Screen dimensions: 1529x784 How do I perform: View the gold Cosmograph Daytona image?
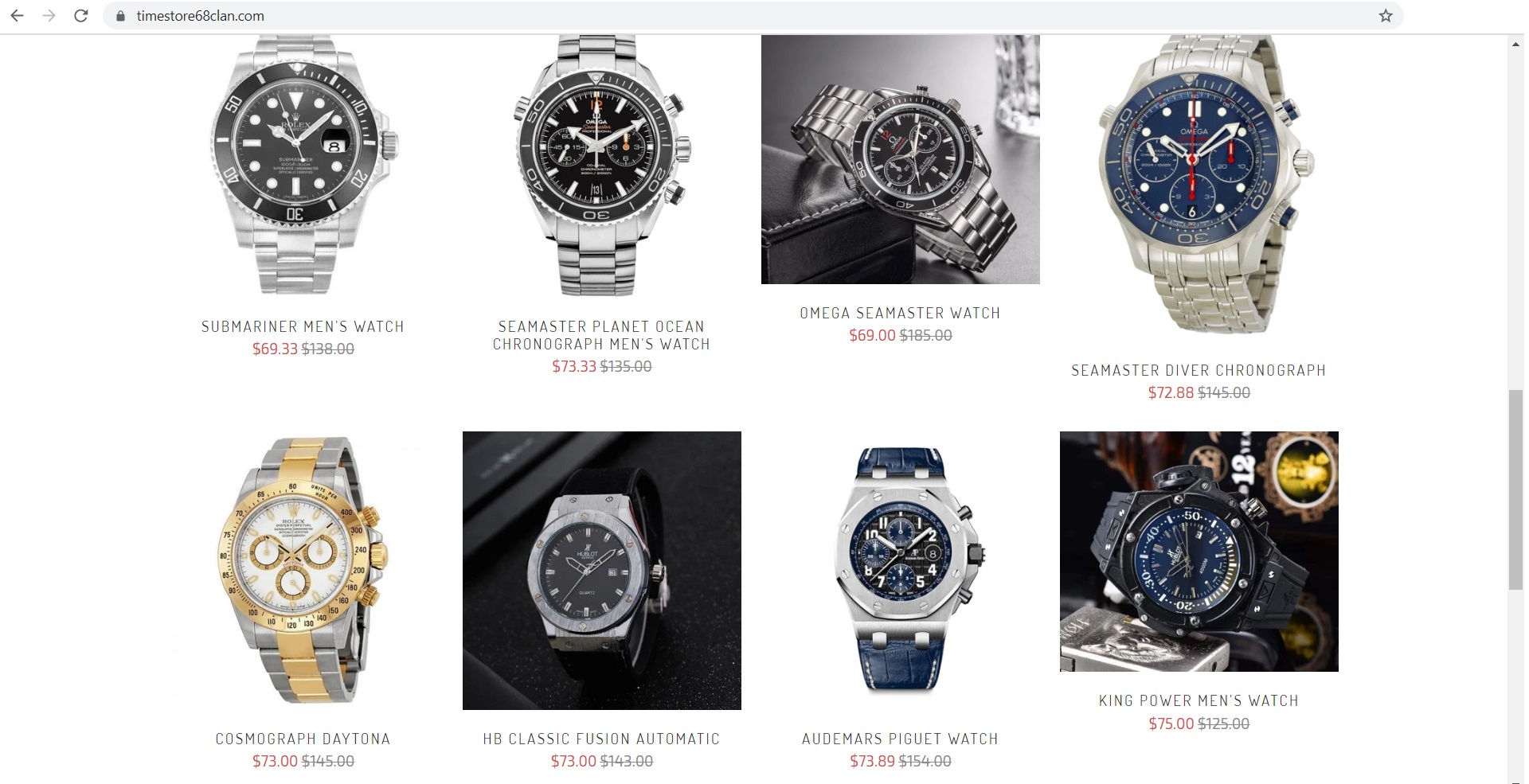click(303, 570)
